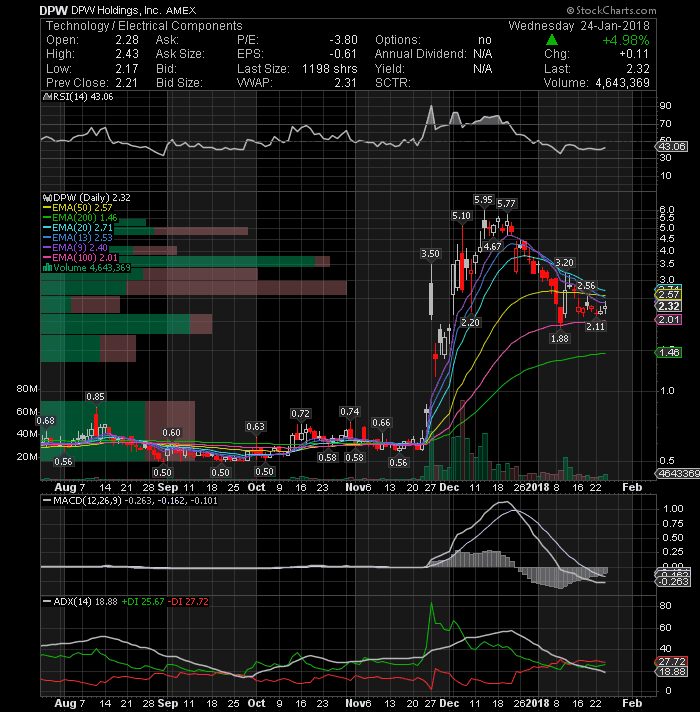Click the 4.67 price label
This screenshot has width=700, height=712.
tap(492, 247)
